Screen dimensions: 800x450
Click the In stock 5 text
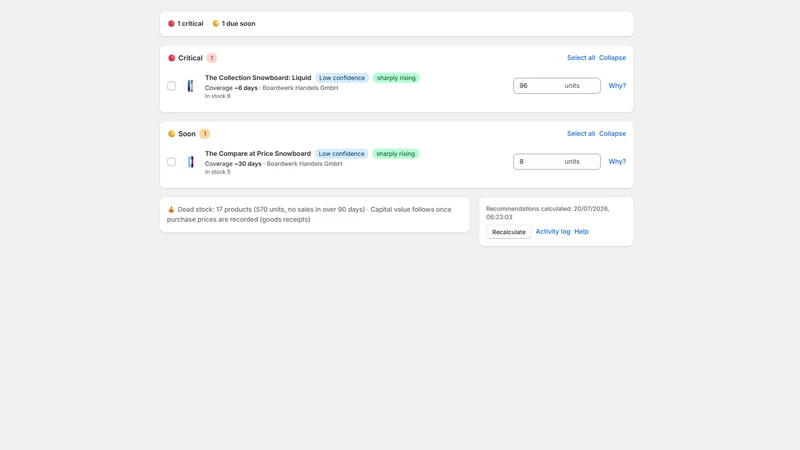pyautogui.click(x=217, y=172)
